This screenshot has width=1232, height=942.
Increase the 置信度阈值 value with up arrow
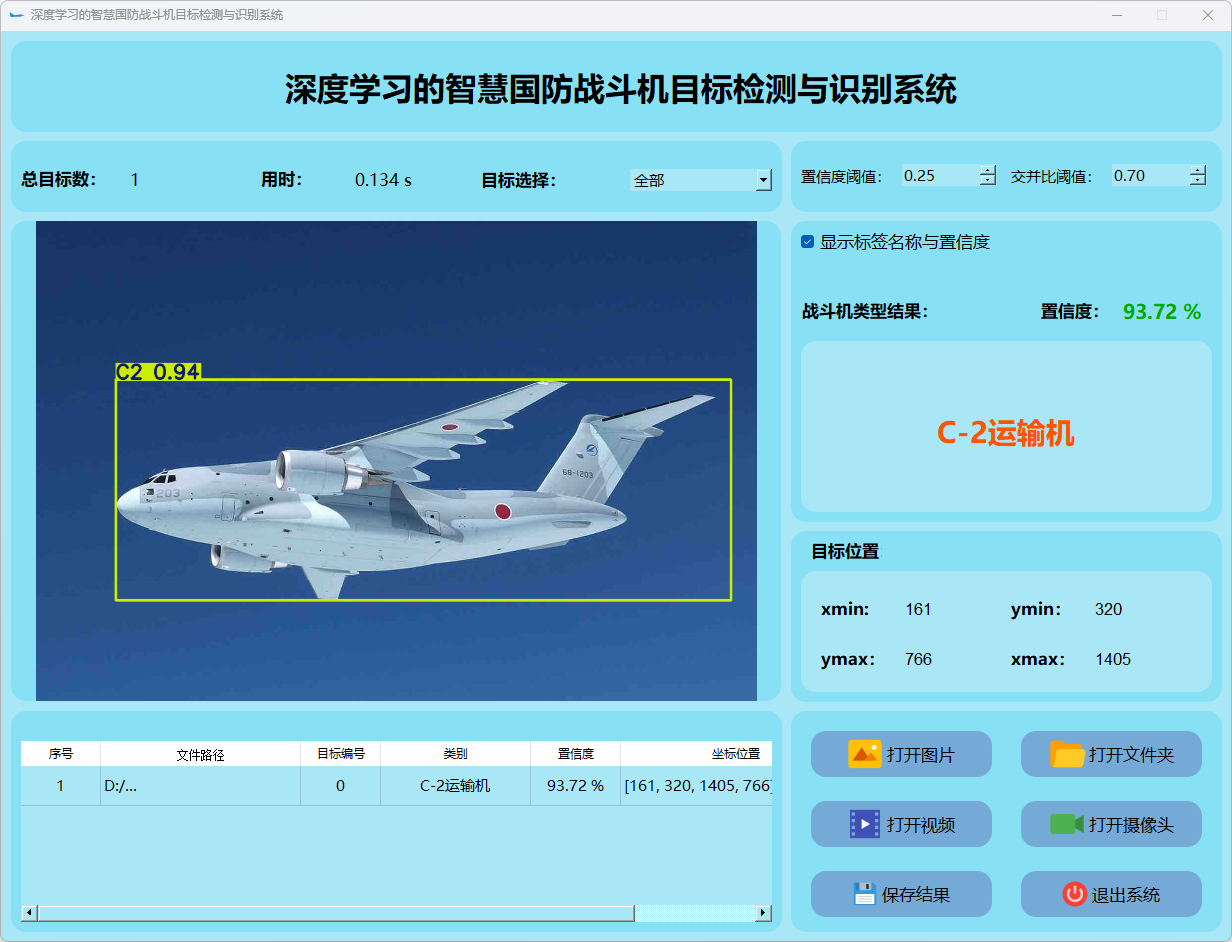point(988,170)
